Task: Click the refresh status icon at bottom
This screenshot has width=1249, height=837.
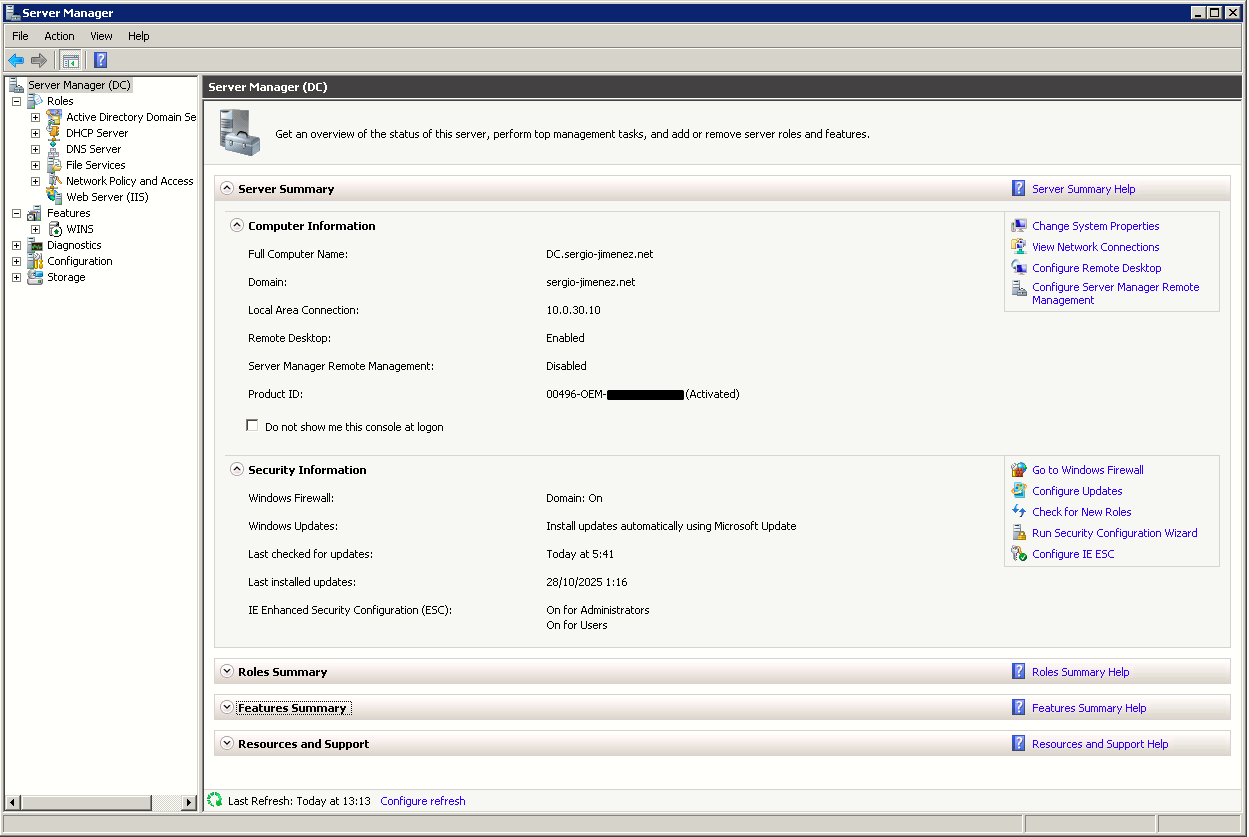Action: pos(215,800)
